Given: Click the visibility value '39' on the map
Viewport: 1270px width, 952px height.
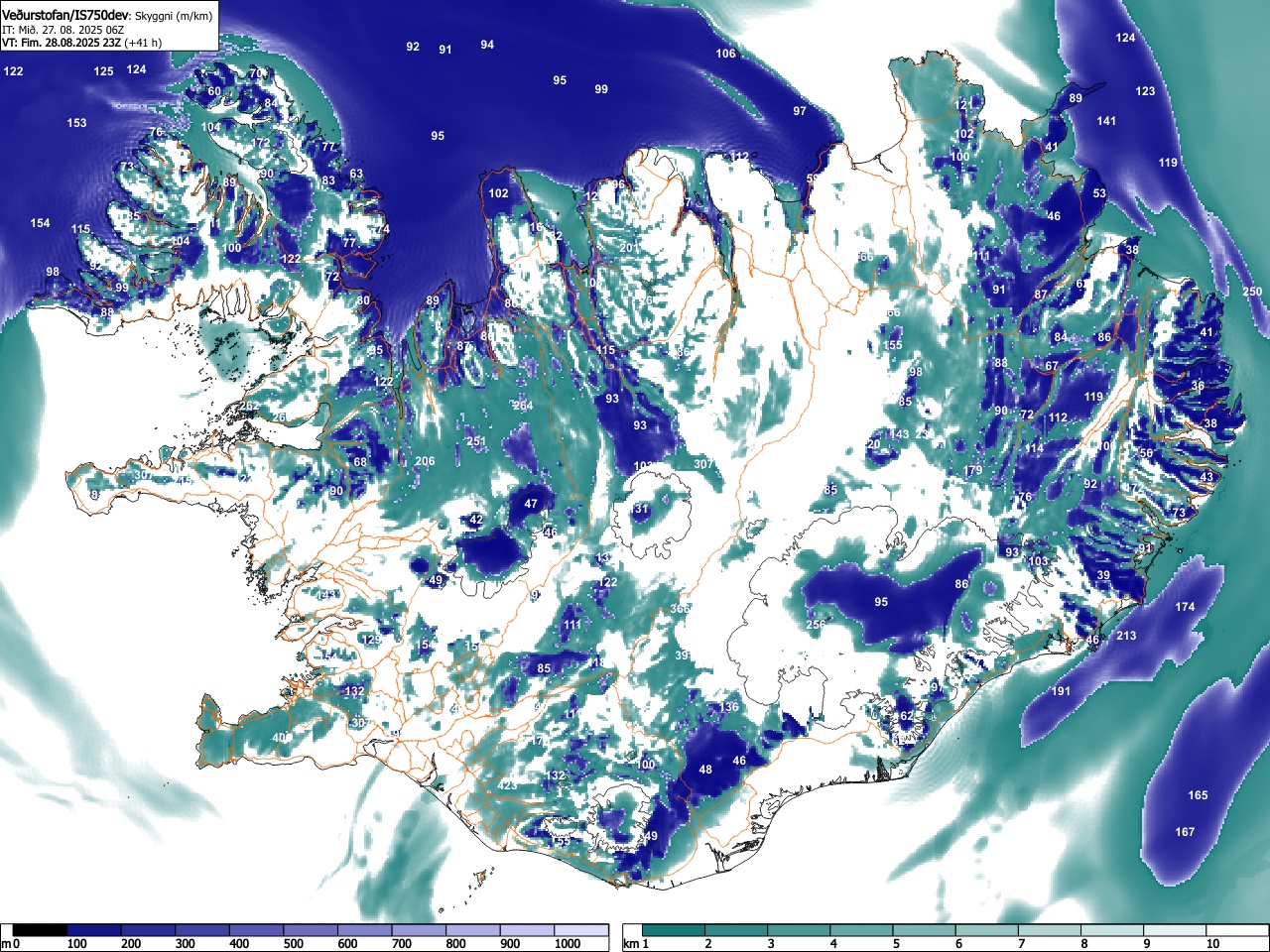Looking at the screenshot, I should [1103, 576].
